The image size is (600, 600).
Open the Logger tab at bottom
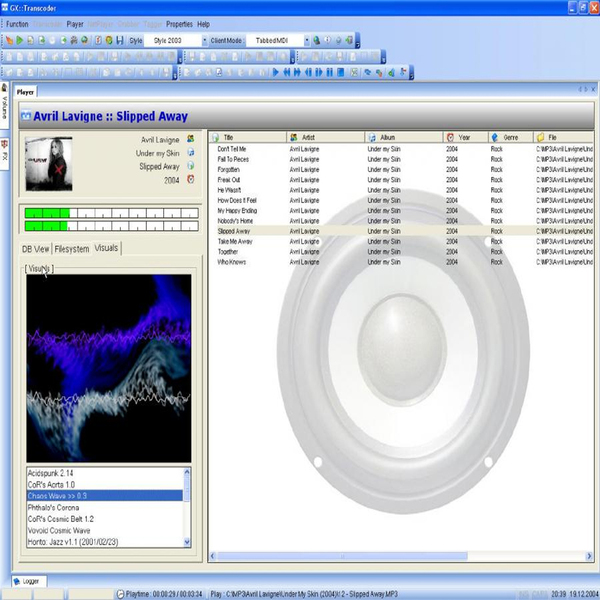pyautogui.click(x=29, y=581)
